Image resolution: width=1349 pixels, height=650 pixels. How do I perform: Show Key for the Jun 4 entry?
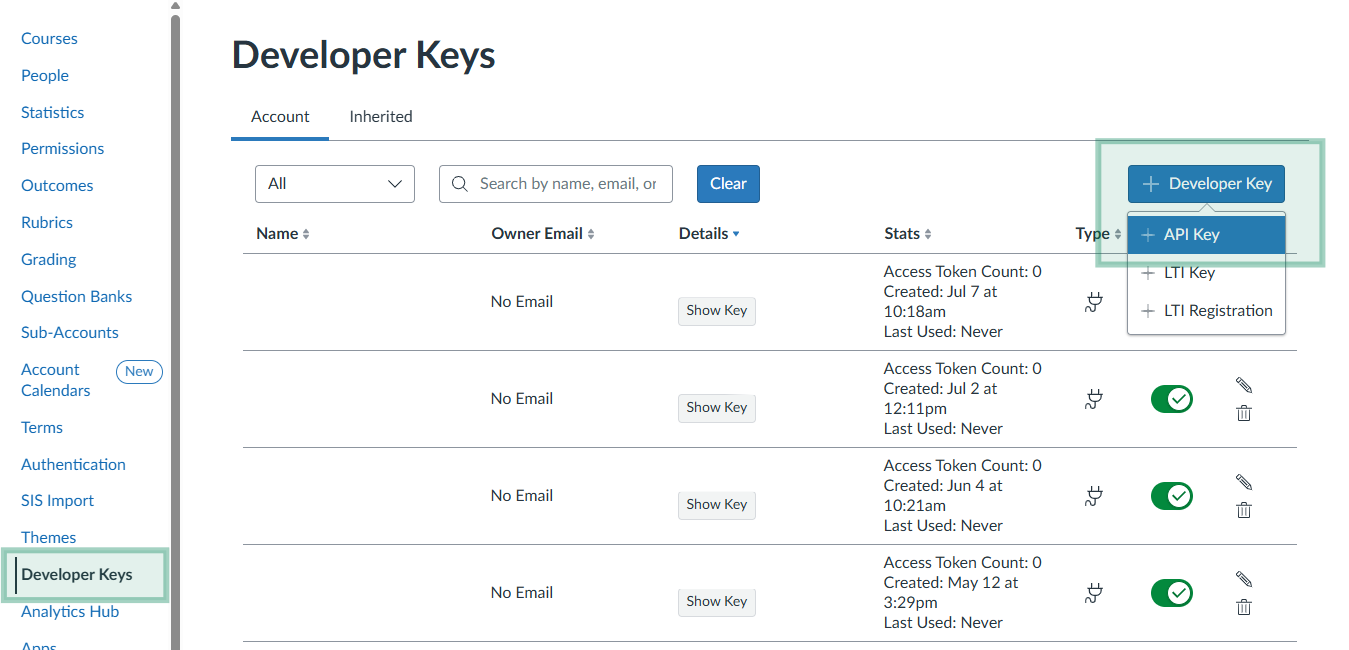(717, 505)
